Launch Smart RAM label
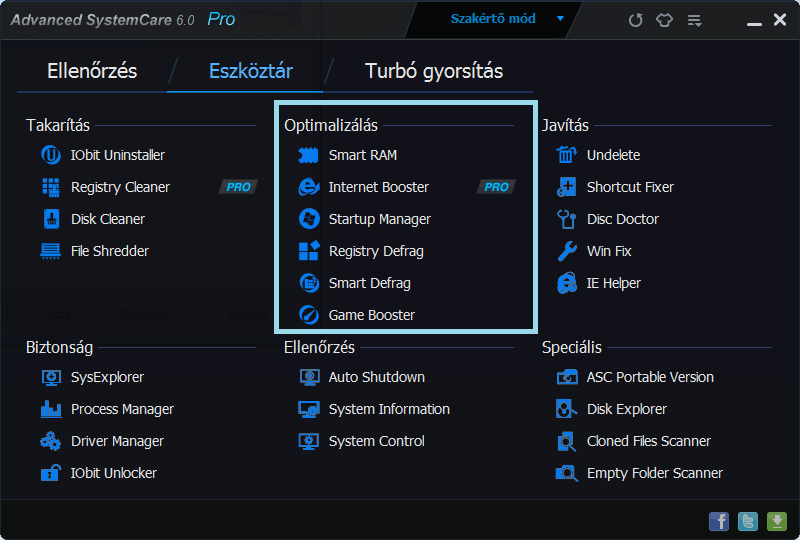The height and width of the screenshot is (540, 800). click(x=363, y=155)
